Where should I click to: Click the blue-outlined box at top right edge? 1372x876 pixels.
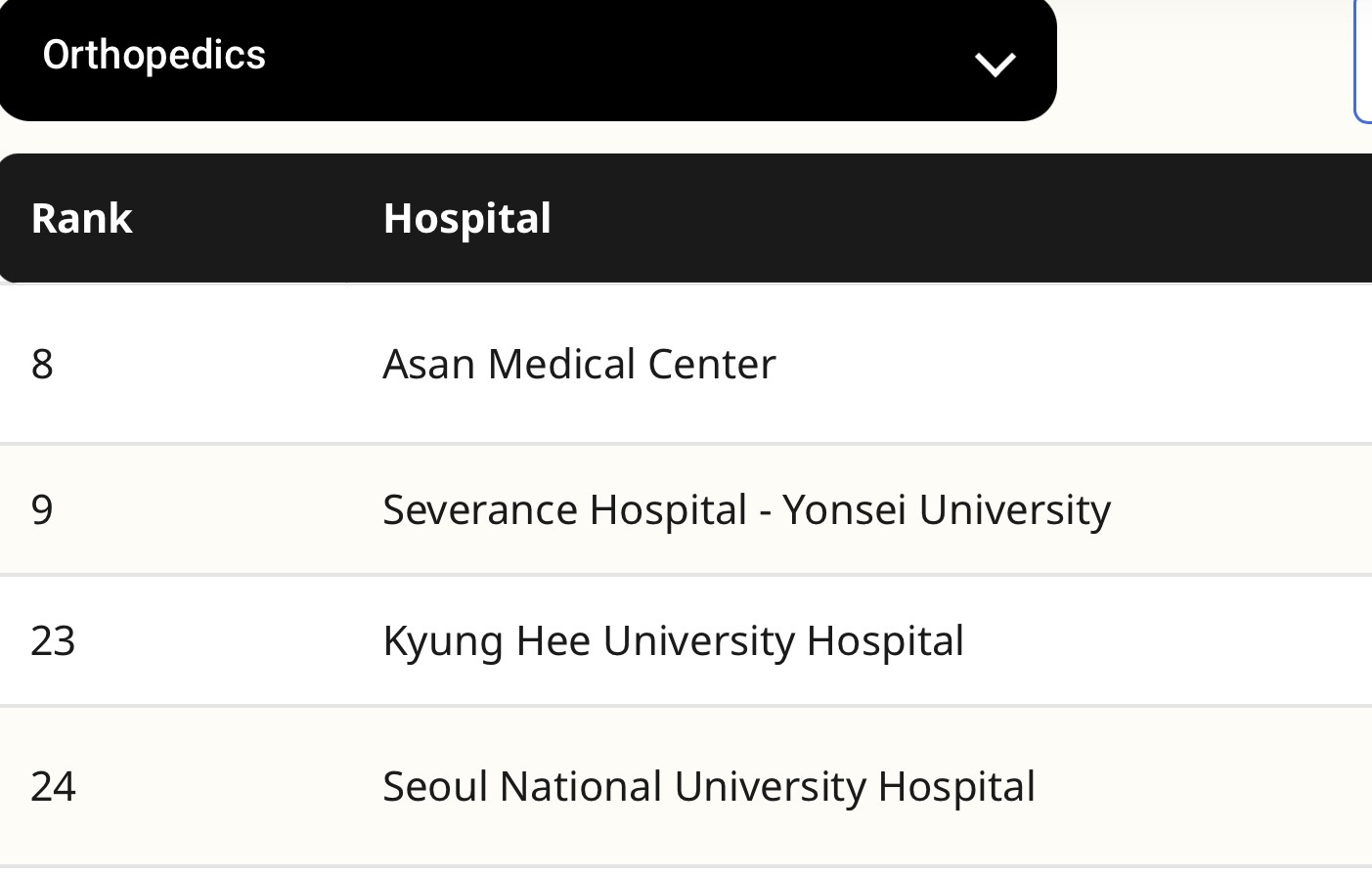point(1363,61)
